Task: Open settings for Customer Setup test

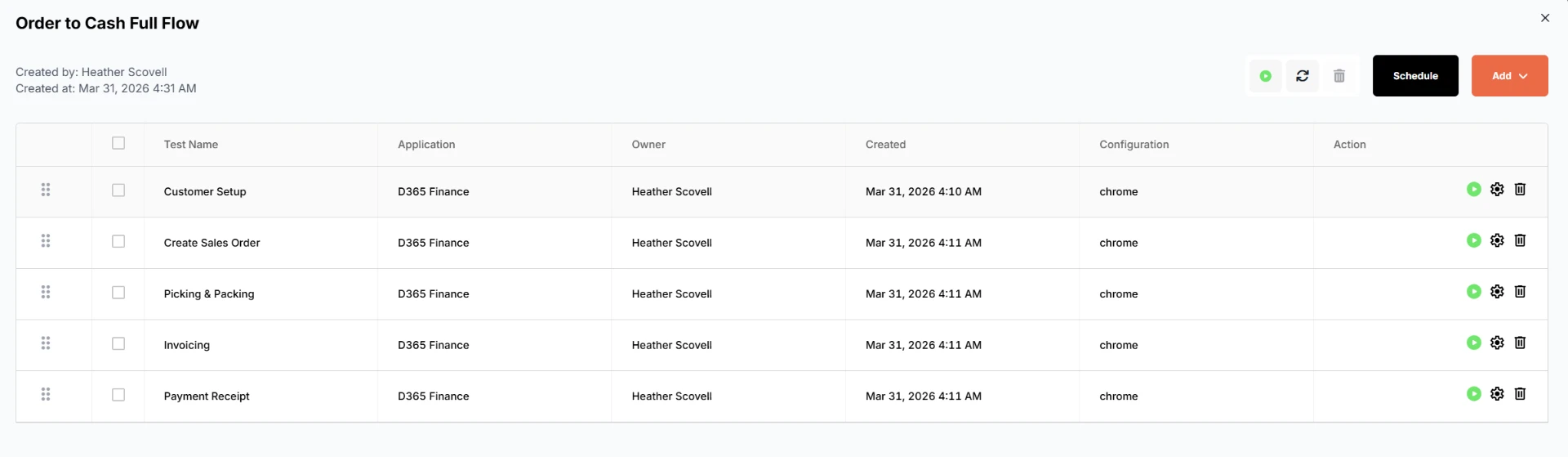Action: [x=1497, y=190]
